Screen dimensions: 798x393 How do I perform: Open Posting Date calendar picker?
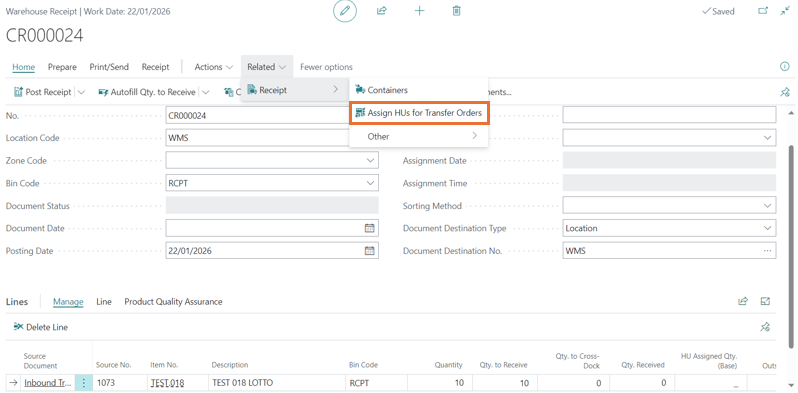pyautogui.click(x=369, y=250)
